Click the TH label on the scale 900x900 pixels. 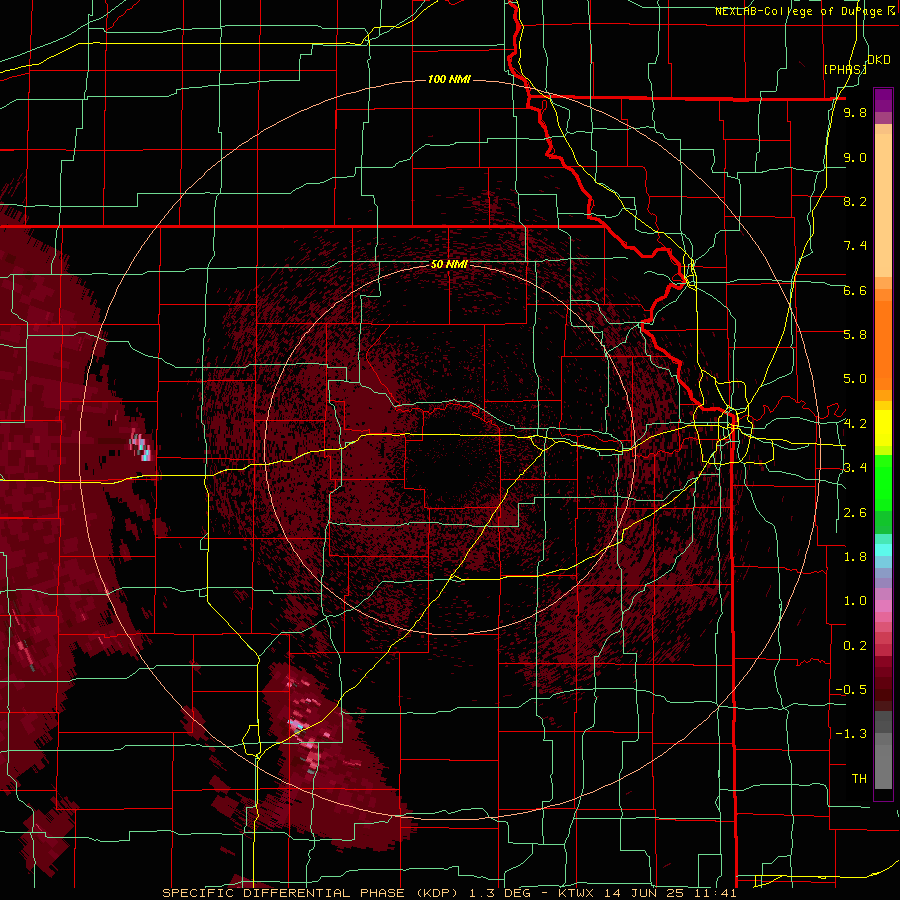(x=859, y=779)
